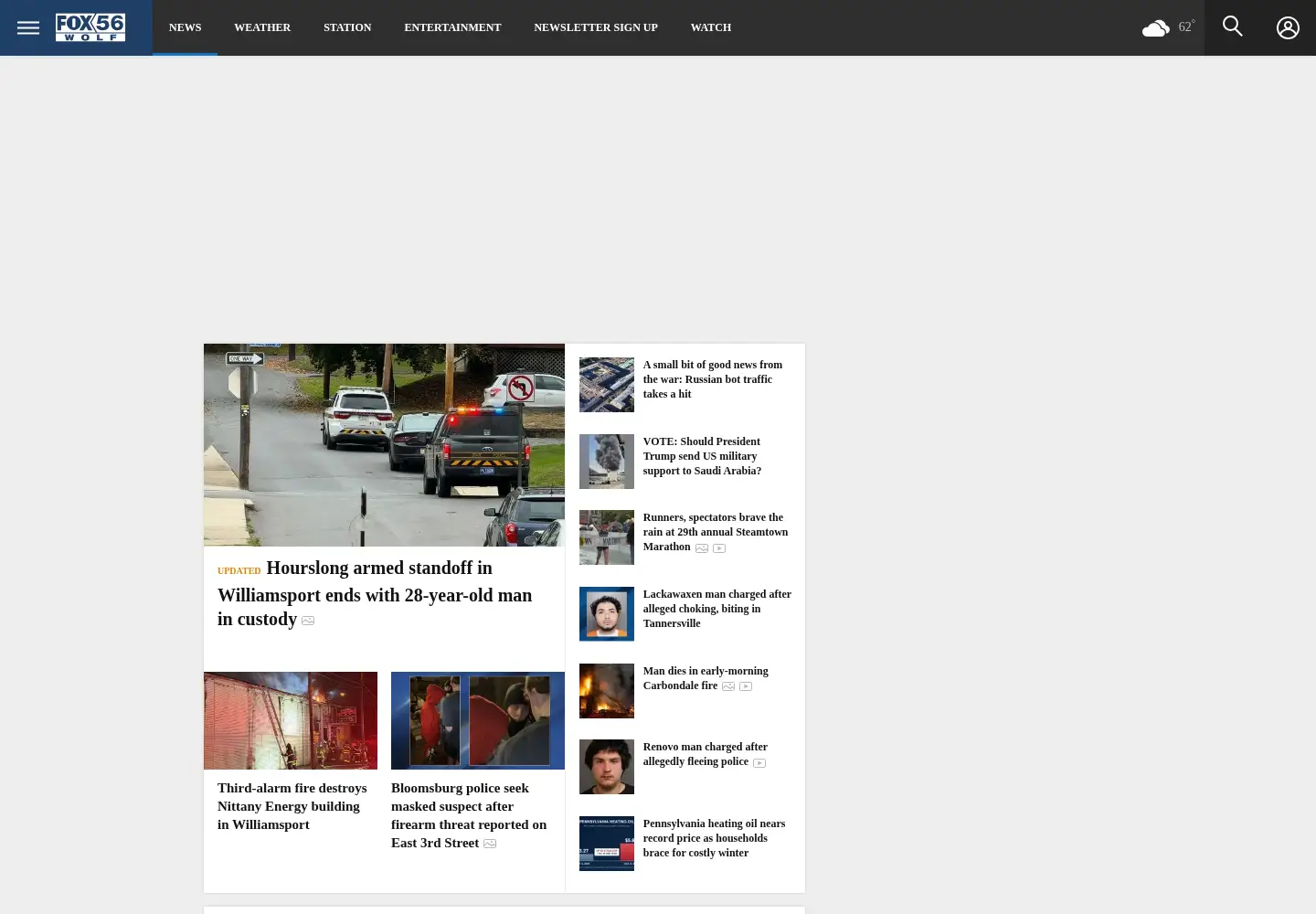
Task: Read the Steamtown Marathon story
Action: click(x=715, y=532)
